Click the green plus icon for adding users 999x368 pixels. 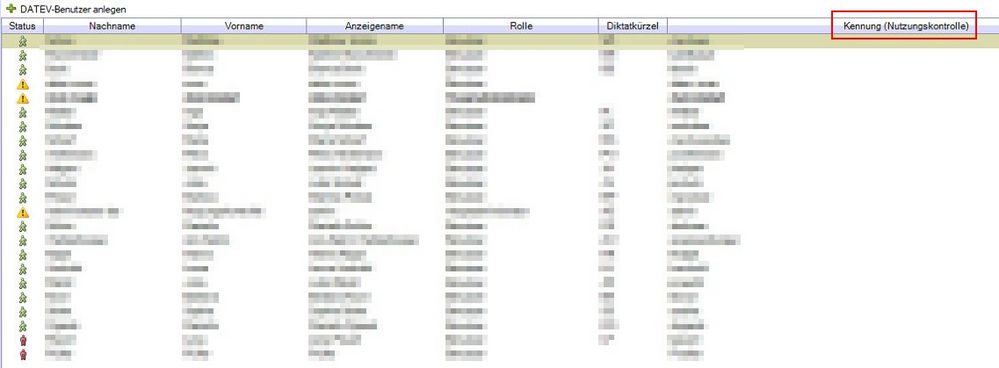coord(11,9)
